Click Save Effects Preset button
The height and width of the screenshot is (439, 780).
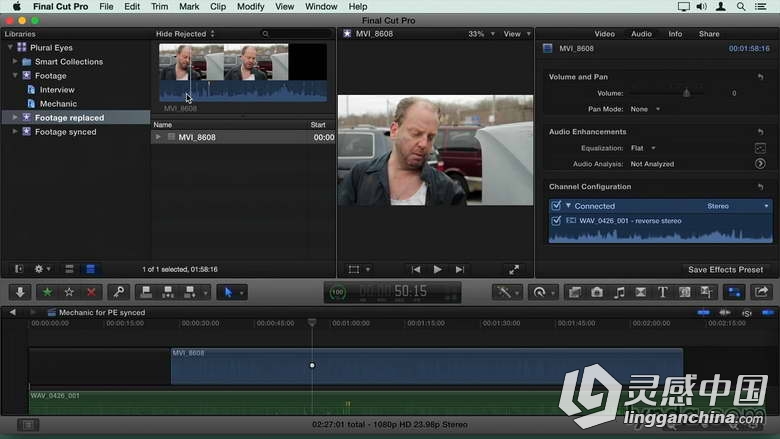tap(725, 269)
